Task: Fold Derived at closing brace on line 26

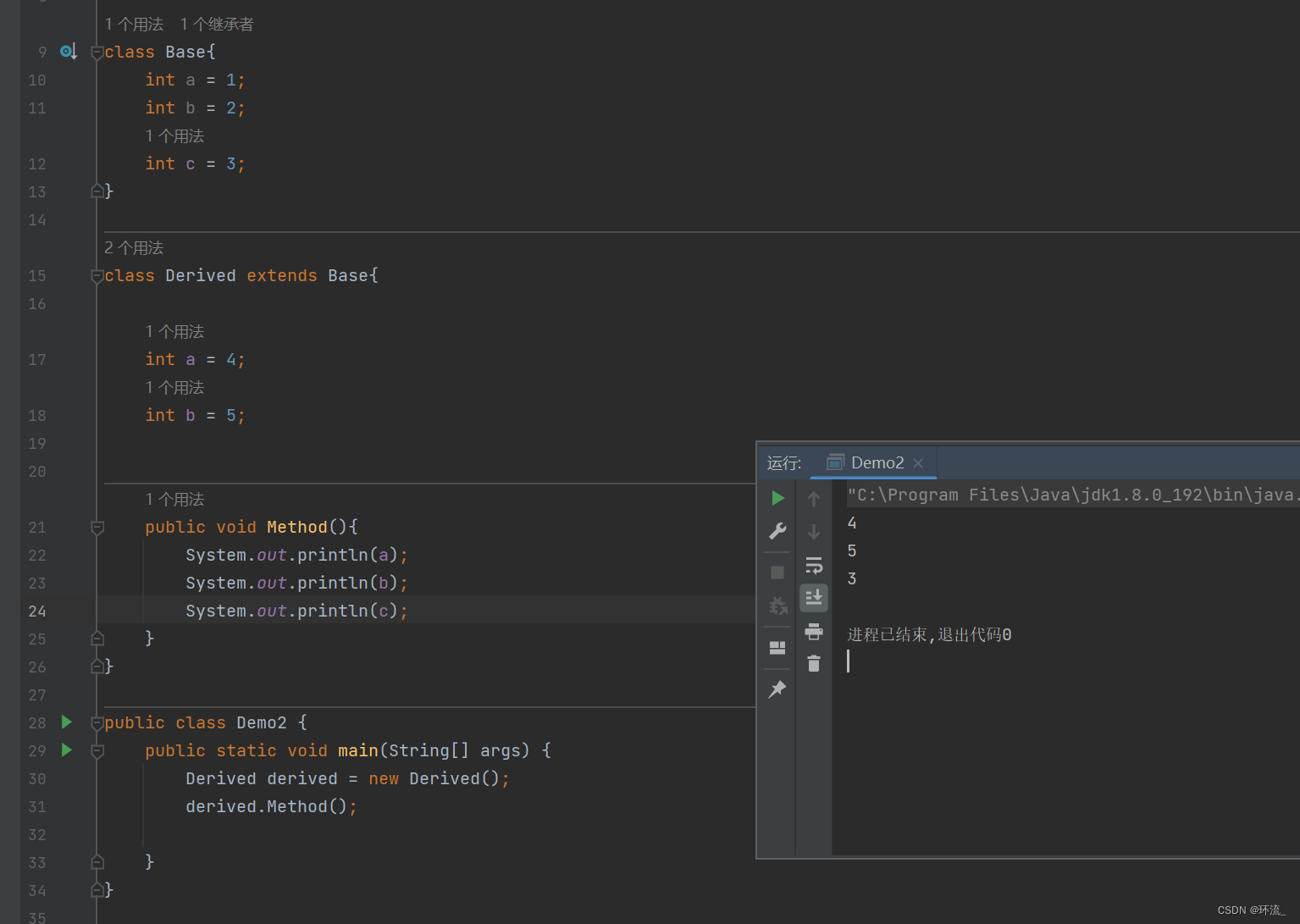Action: click(x=97, y=667)
